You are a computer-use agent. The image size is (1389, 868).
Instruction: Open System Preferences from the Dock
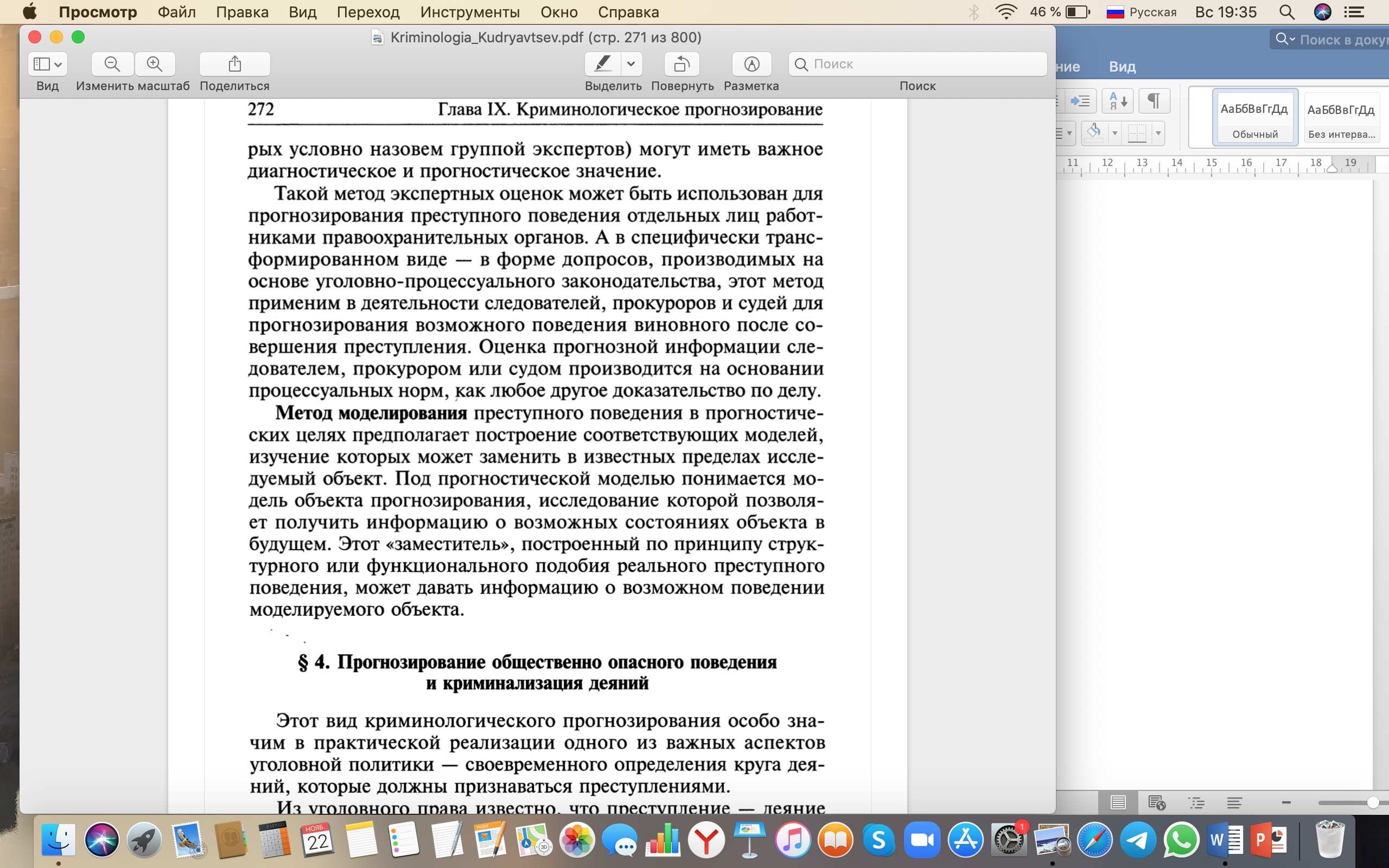tap(1009, 840)
